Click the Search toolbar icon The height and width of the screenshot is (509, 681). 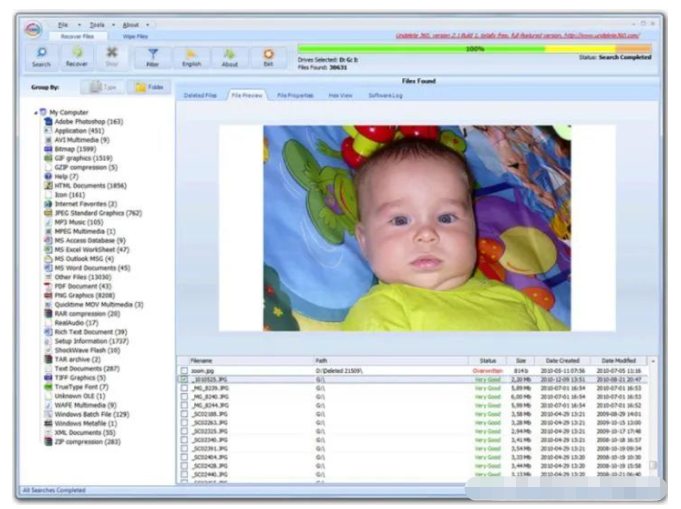41,57
